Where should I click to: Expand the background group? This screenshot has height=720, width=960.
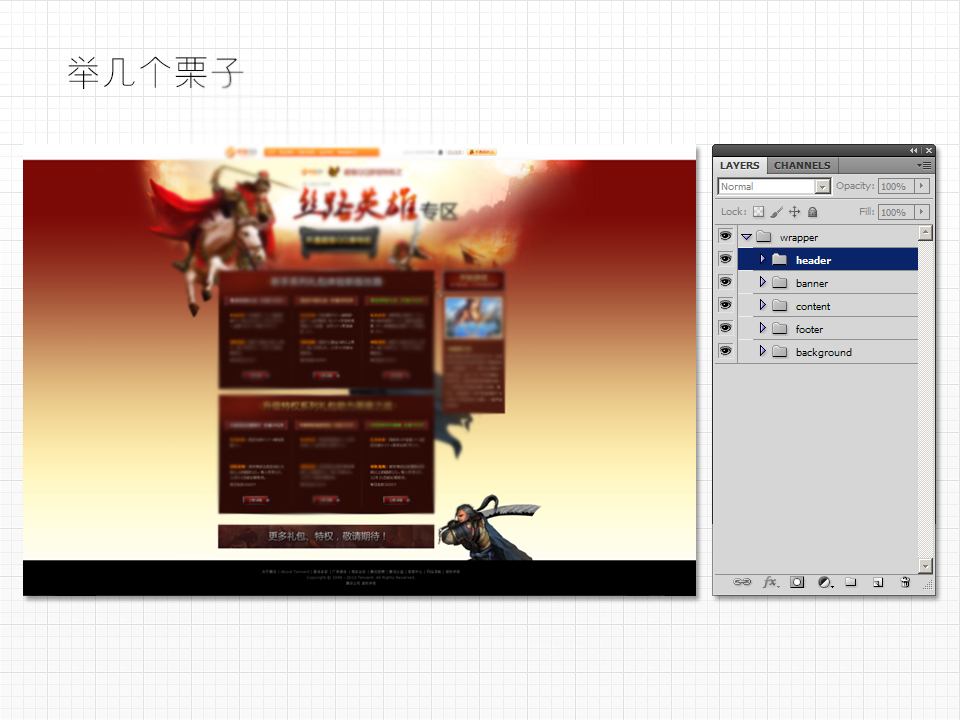762,351
